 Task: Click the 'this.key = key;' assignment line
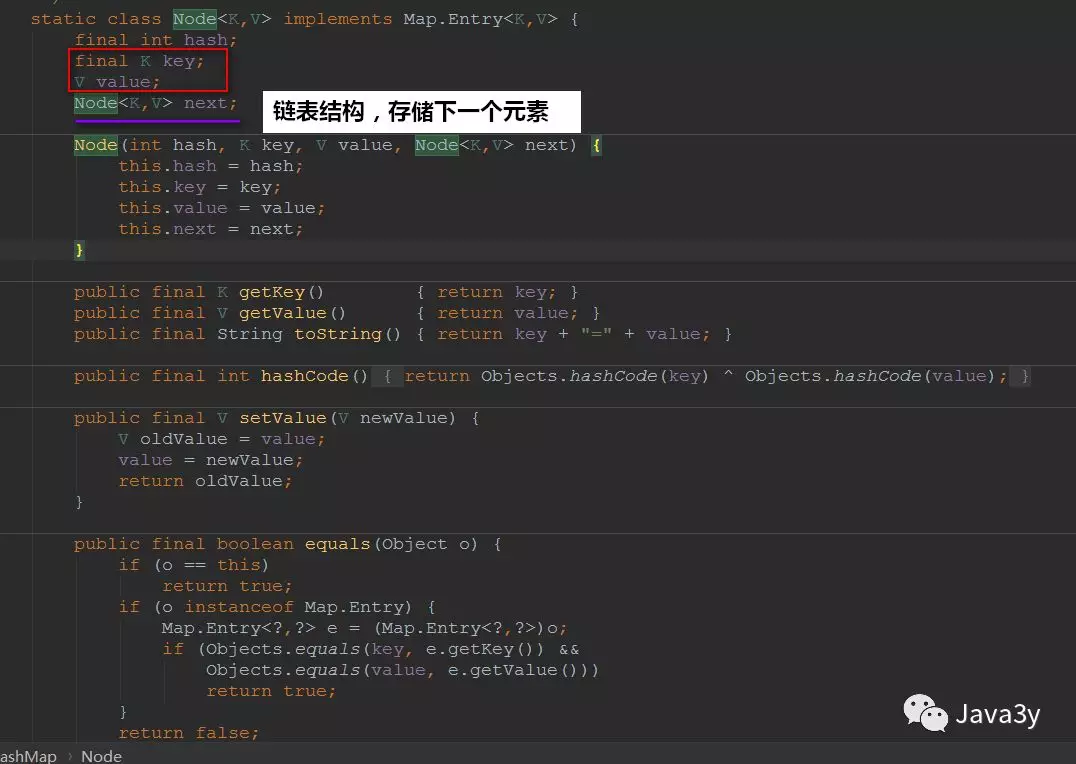[200, 187]
